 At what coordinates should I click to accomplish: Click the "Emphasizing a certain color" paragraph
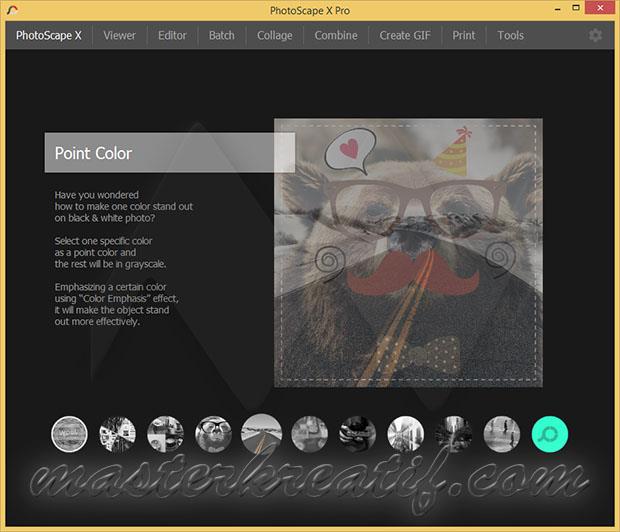click(116, 304)
